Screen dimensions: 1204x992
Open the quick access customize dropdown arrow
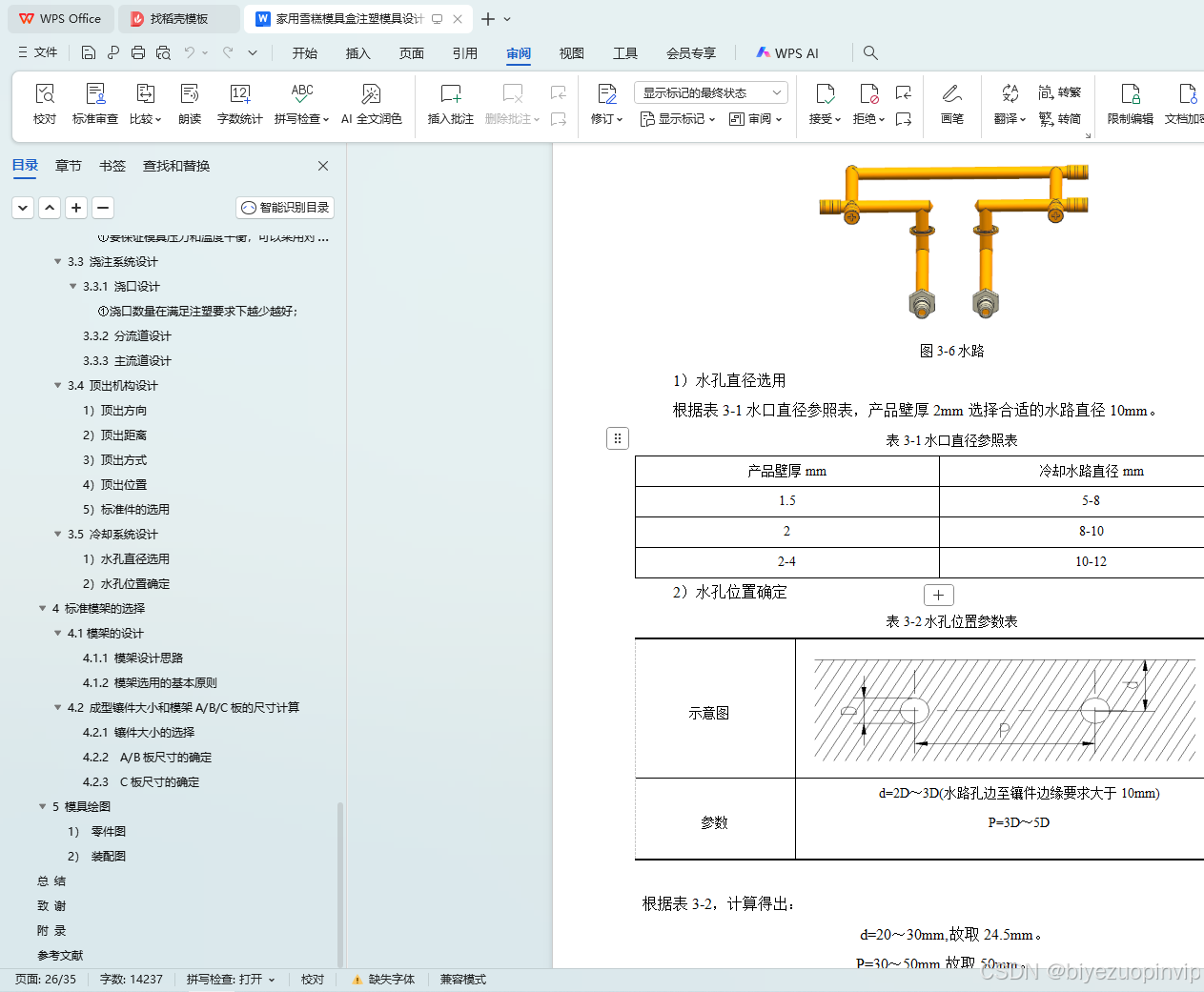pyautogui.click(x=253, y=52)
